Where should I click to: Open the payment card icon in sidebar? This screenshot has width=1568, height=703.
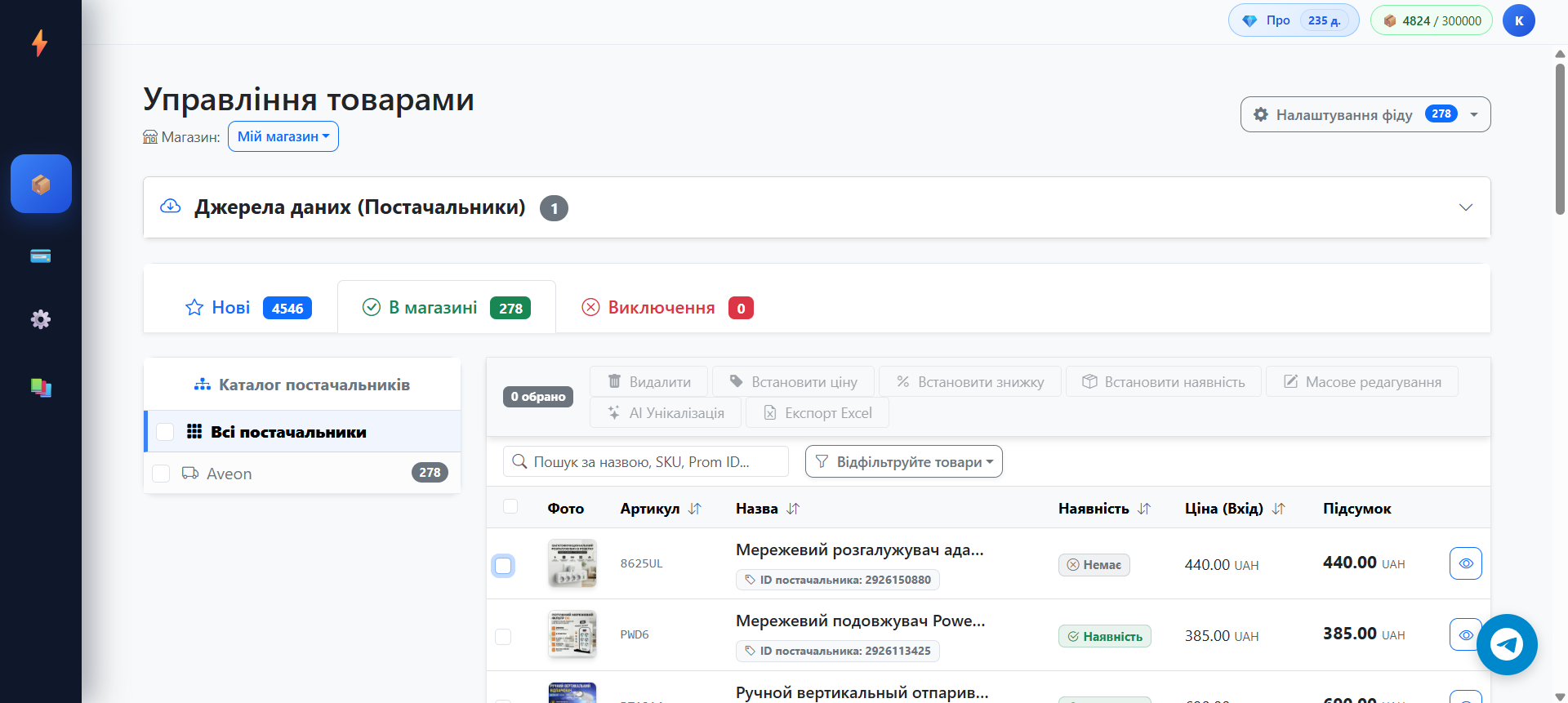coord(41,256)
